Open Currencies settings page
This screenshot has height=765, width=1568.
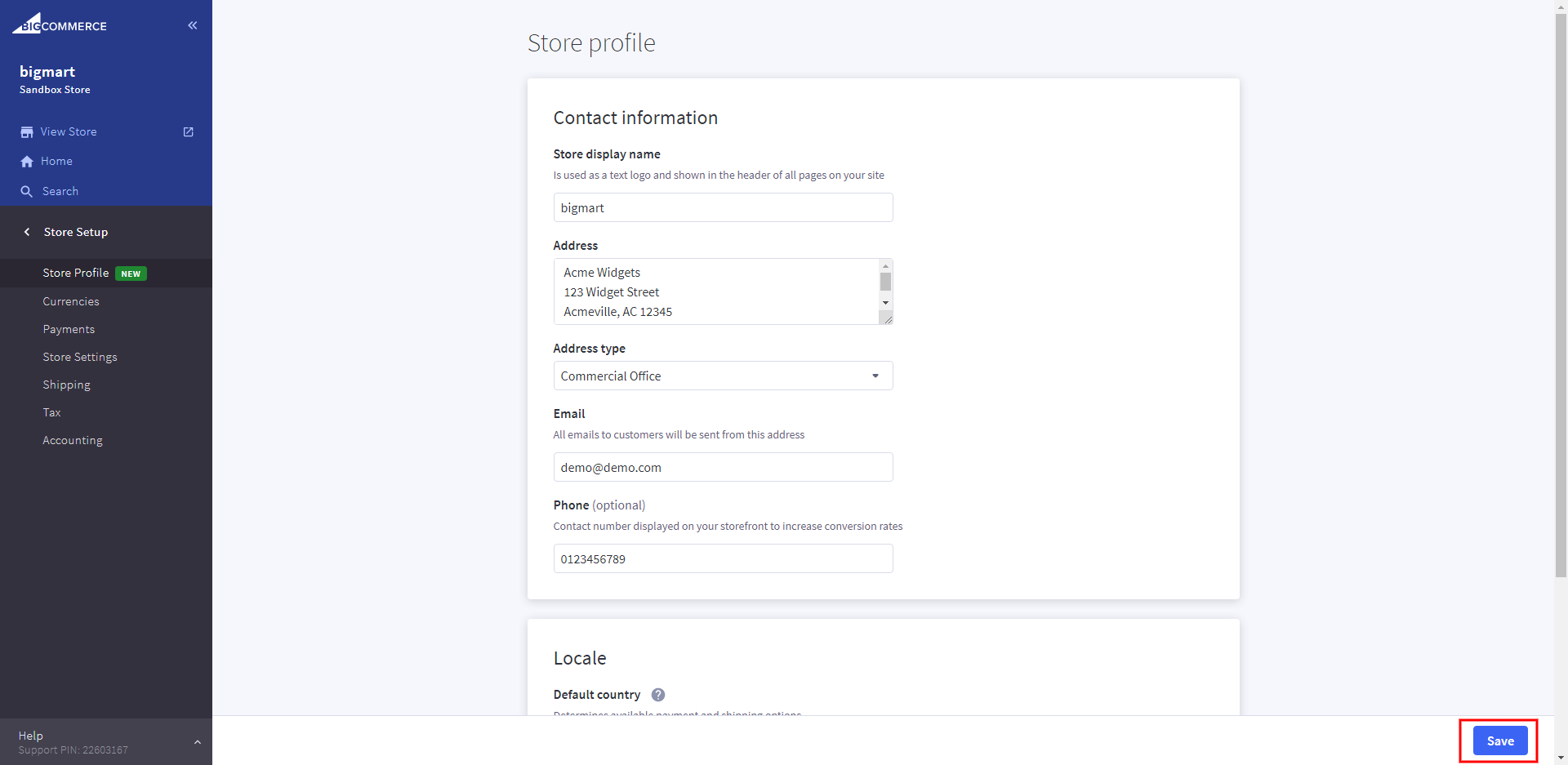(71, 302)
